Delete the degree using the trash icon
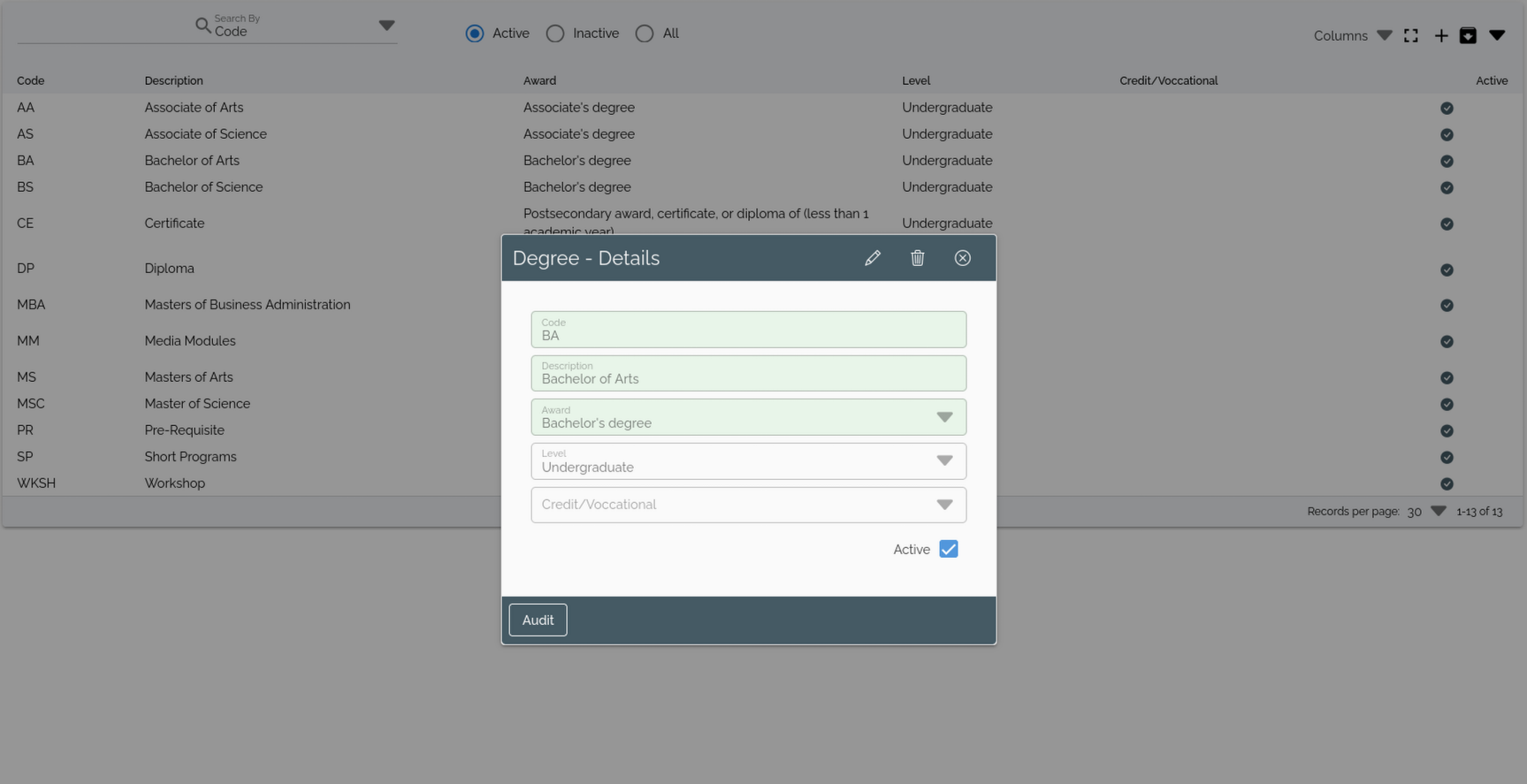Screen dimensions: 1527x784 pos(917,258)
